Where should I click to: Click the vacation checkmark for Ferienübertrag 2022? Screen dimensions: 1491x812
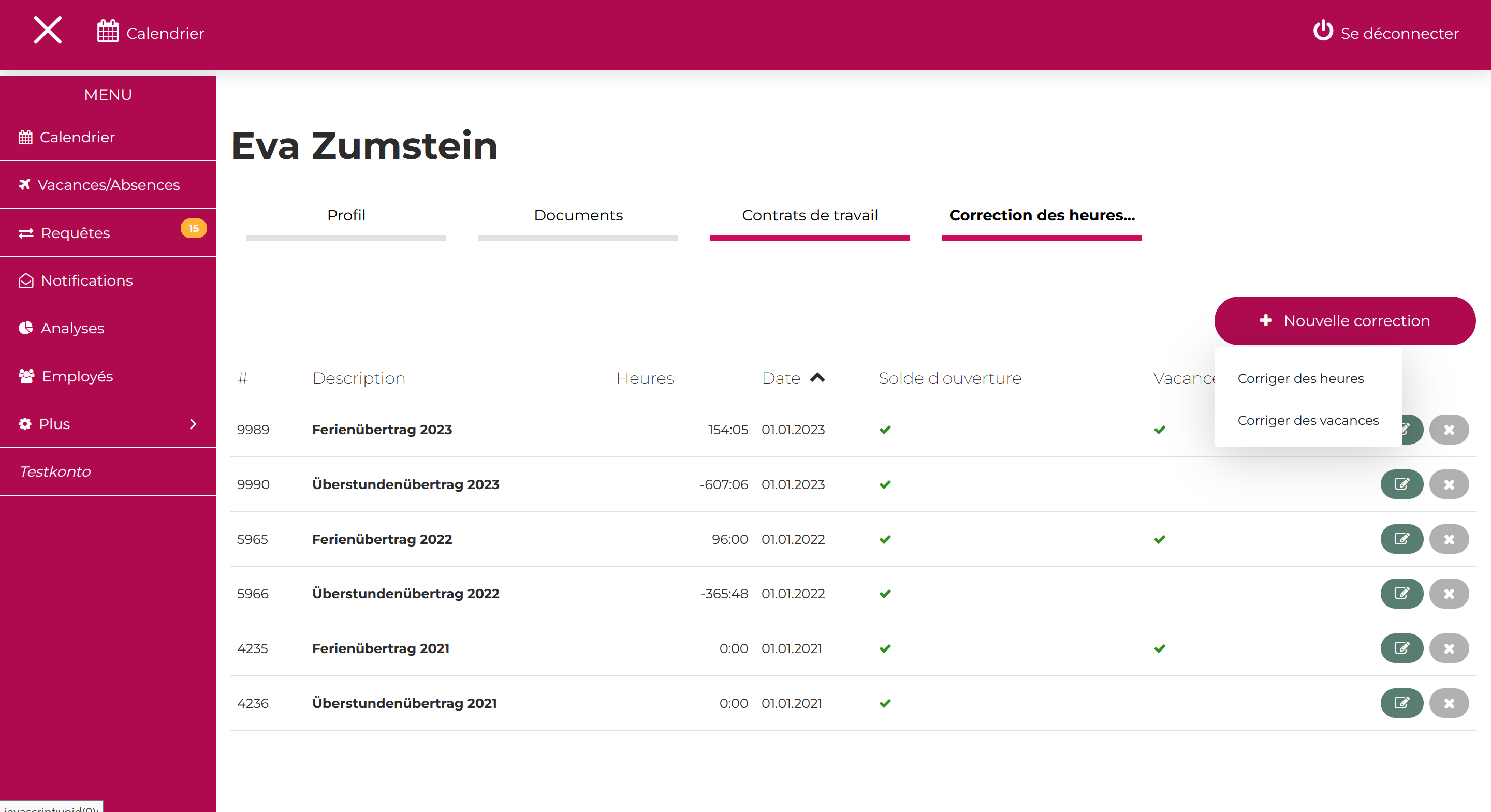(x=1159, y=539)
